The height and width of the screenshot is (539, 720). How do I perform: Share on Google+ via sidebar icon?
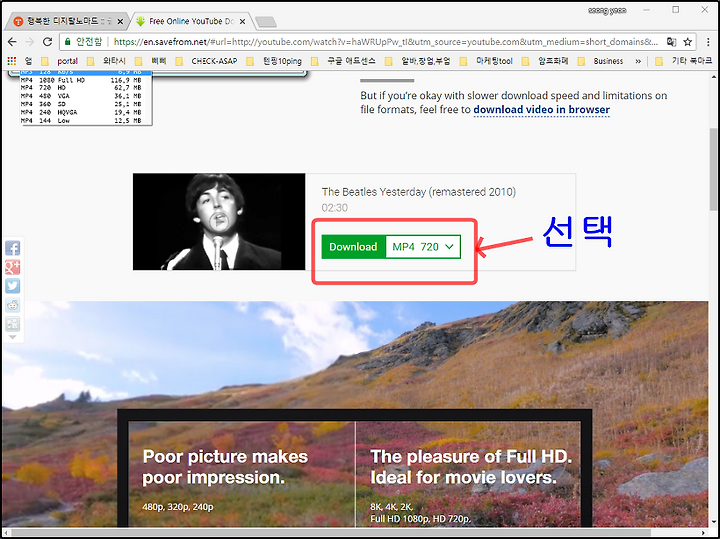(12, 267)
